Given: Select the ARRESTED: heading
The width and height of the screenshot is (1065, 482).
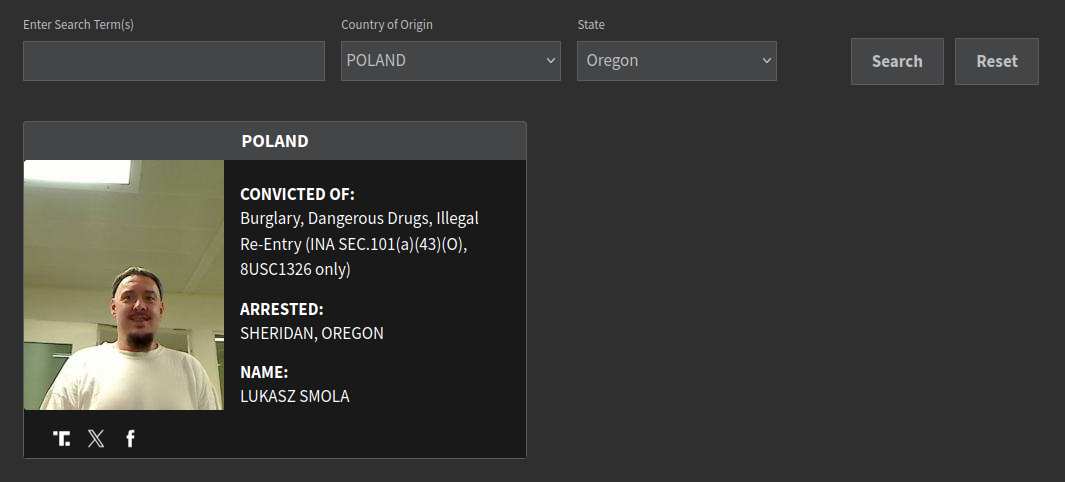Looking at the screenshot, I should [x=282, y=309].
